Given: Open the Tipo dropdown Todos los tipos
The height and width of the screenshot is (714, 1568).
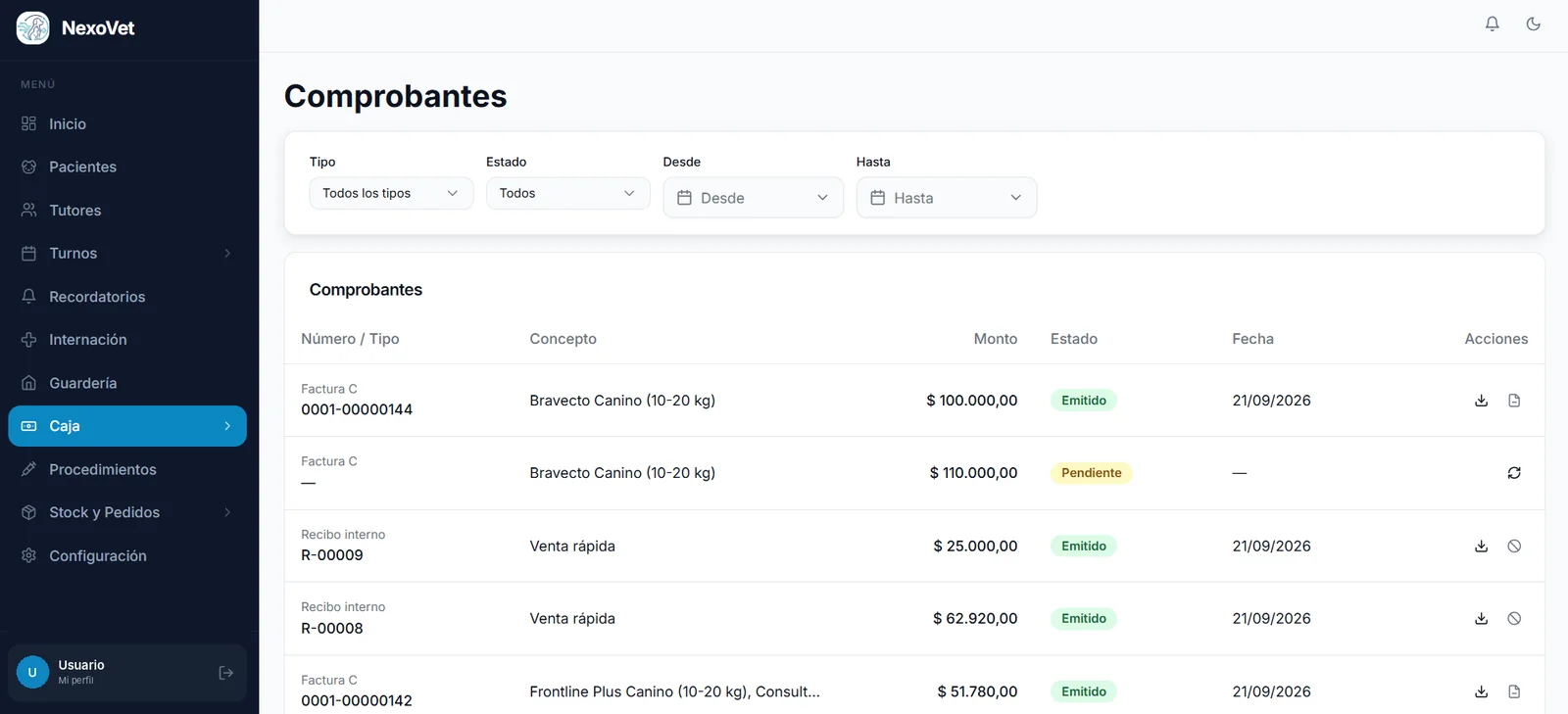Looking at the screenshot, I should click(x=391, y=193).
